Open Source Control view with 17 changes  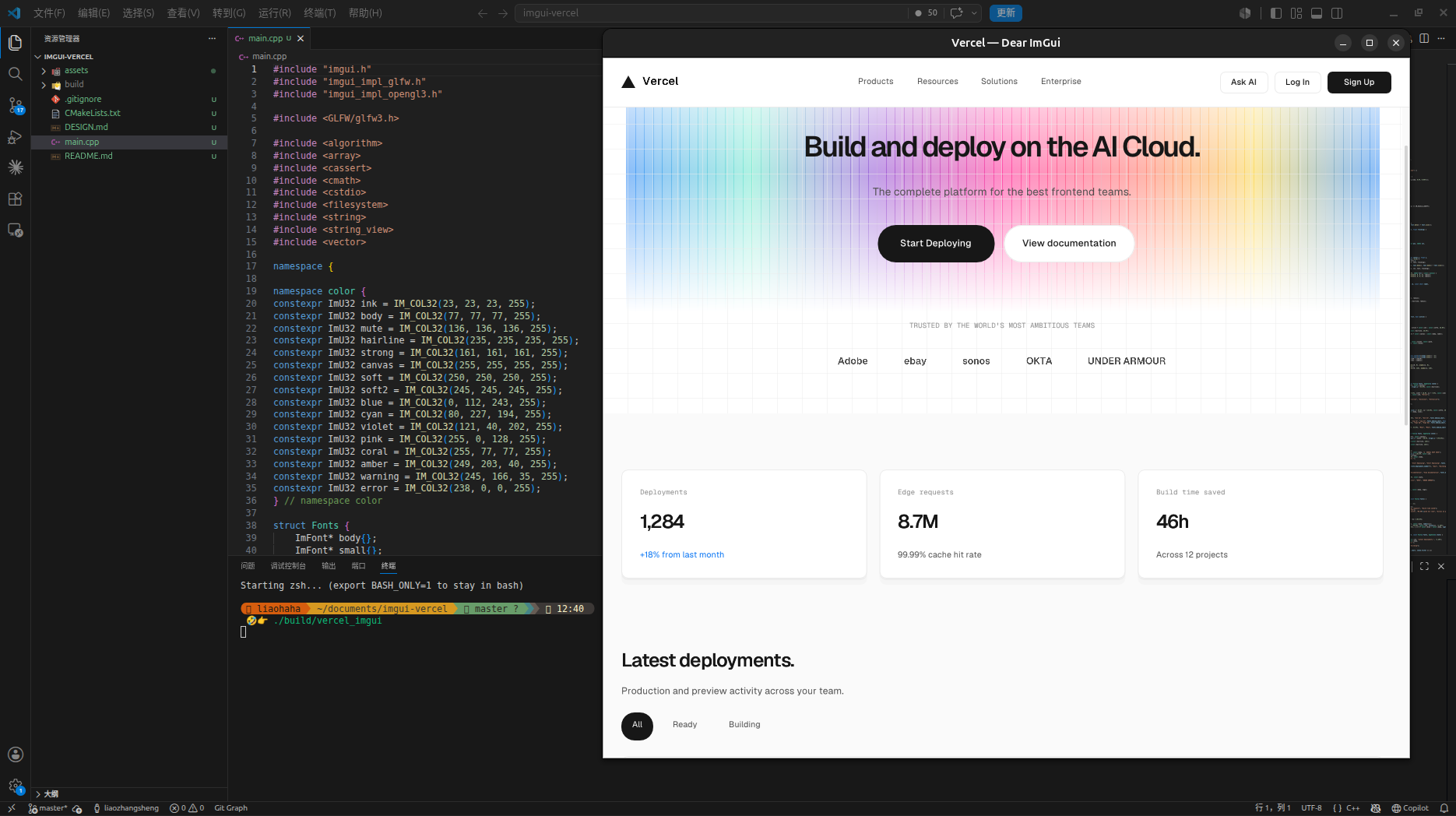tap(15, 105)
